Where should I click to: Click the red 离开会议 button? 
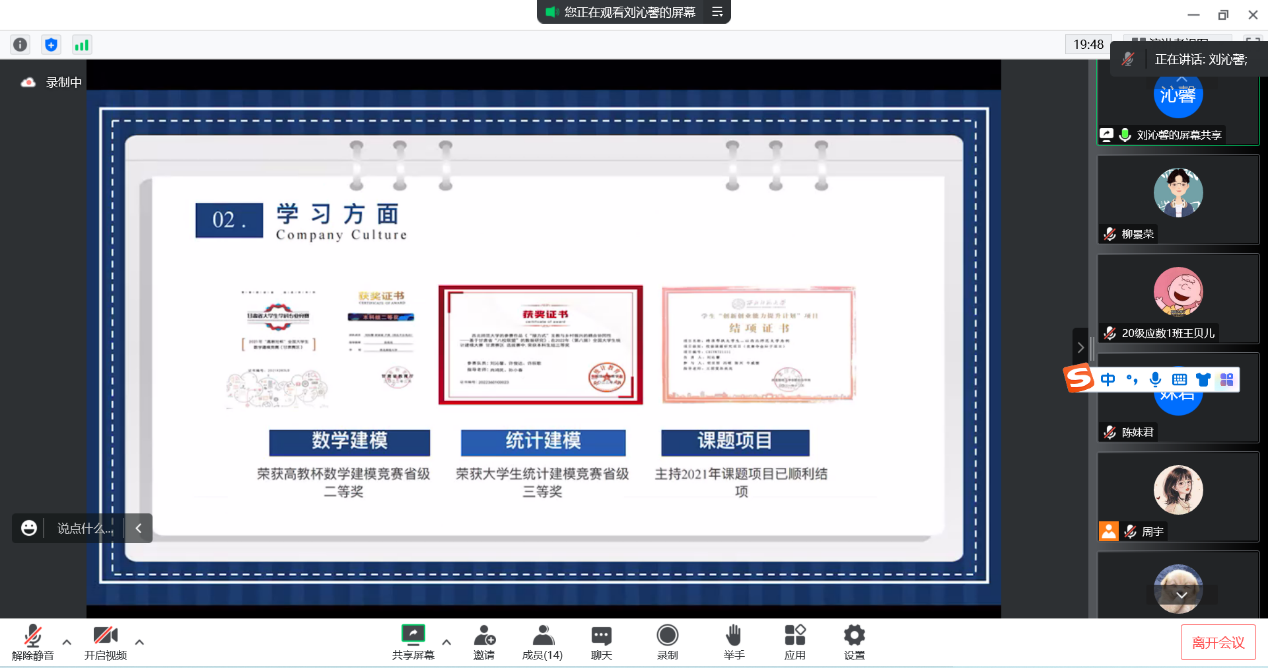[x=1218, y=642]
